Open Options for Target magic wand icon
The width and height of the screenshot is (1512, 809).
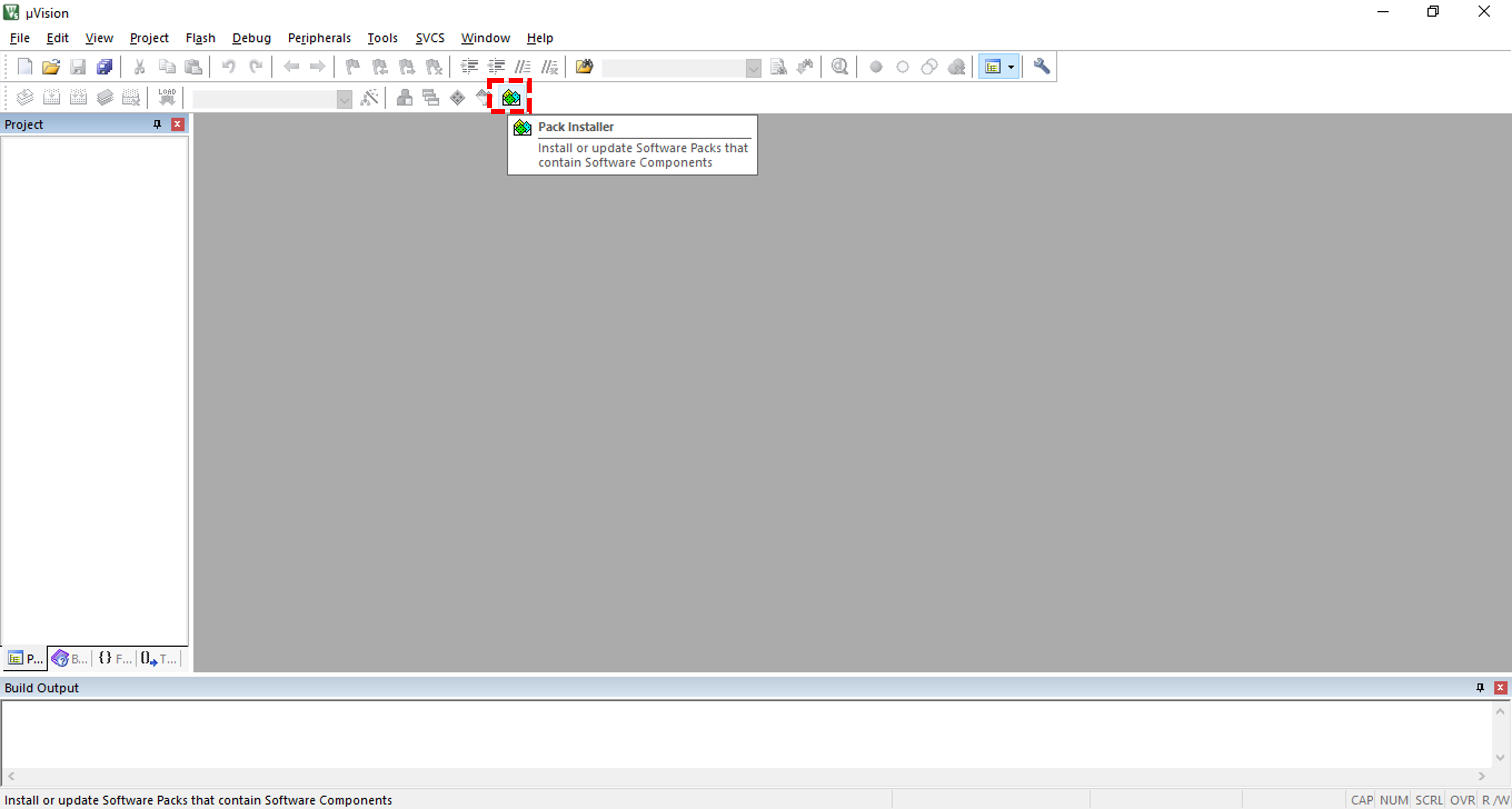click(x=369, y=97)
